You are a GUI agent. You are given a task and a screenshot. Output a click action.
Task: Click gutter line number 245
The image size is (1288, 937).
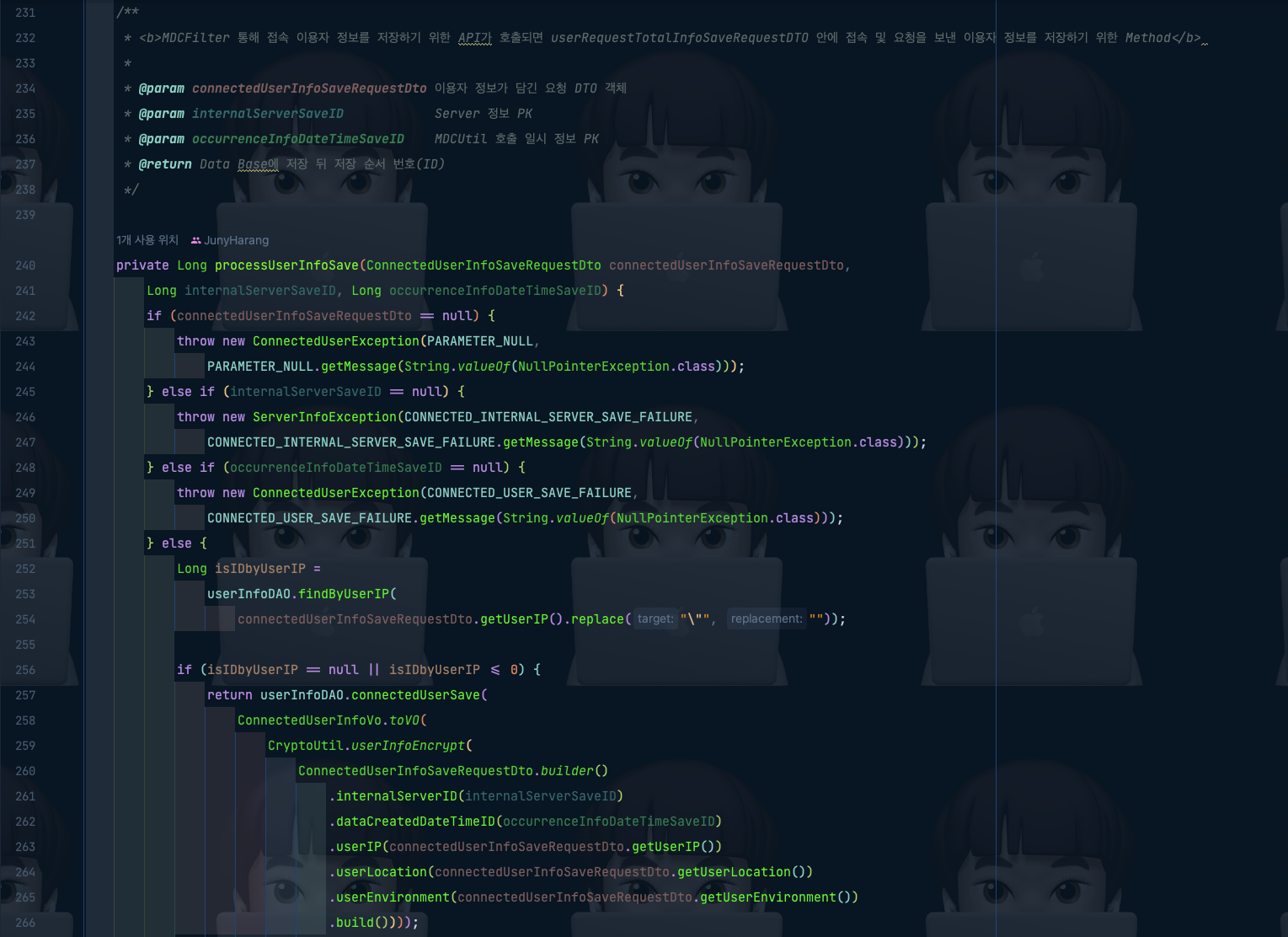[25, 392]
